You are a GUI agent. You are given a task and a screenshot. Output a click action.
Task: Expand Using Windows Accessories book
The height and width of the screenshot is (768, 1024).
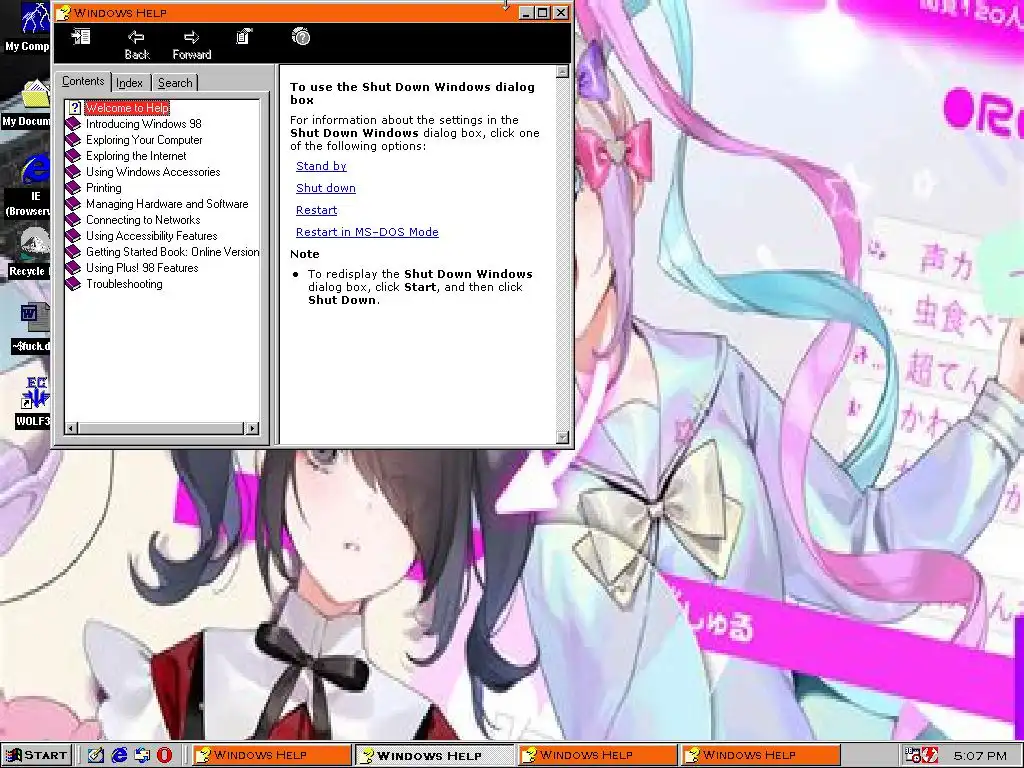click(153, 172)
